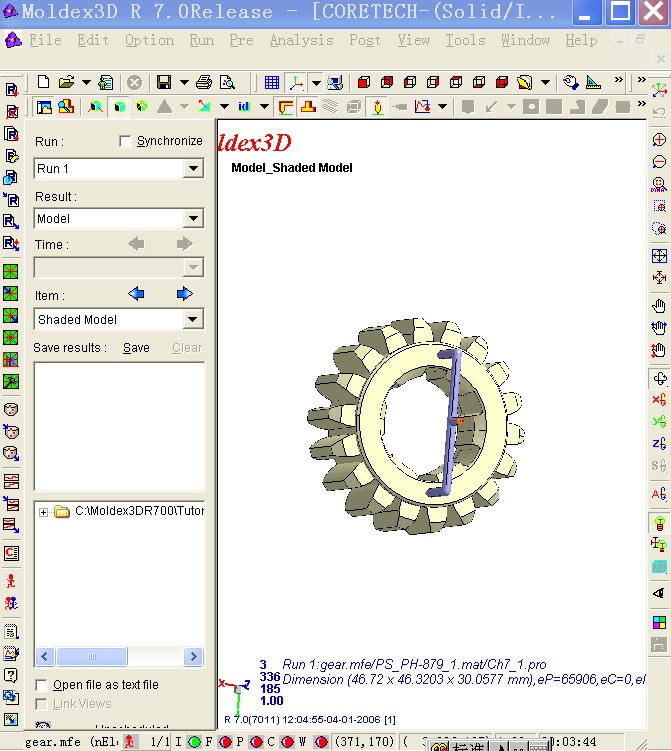Click the gear model in viewport

click(x=415, y=426)
